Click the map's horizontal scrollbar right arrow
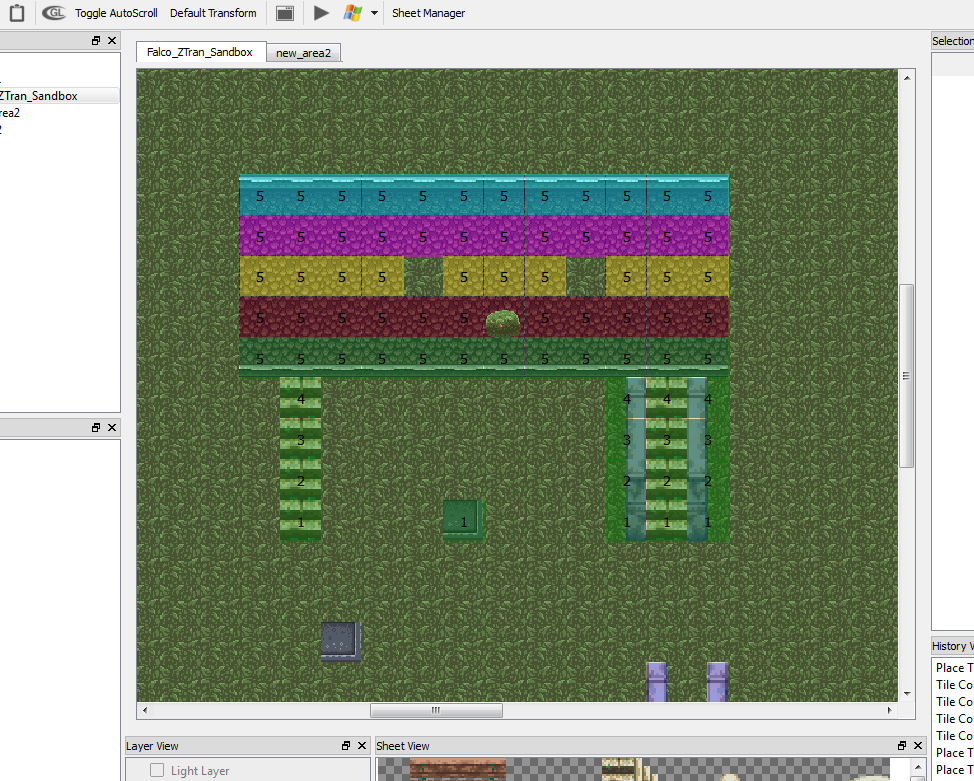The width and height of the screenshot is (974, 781). 890,710
